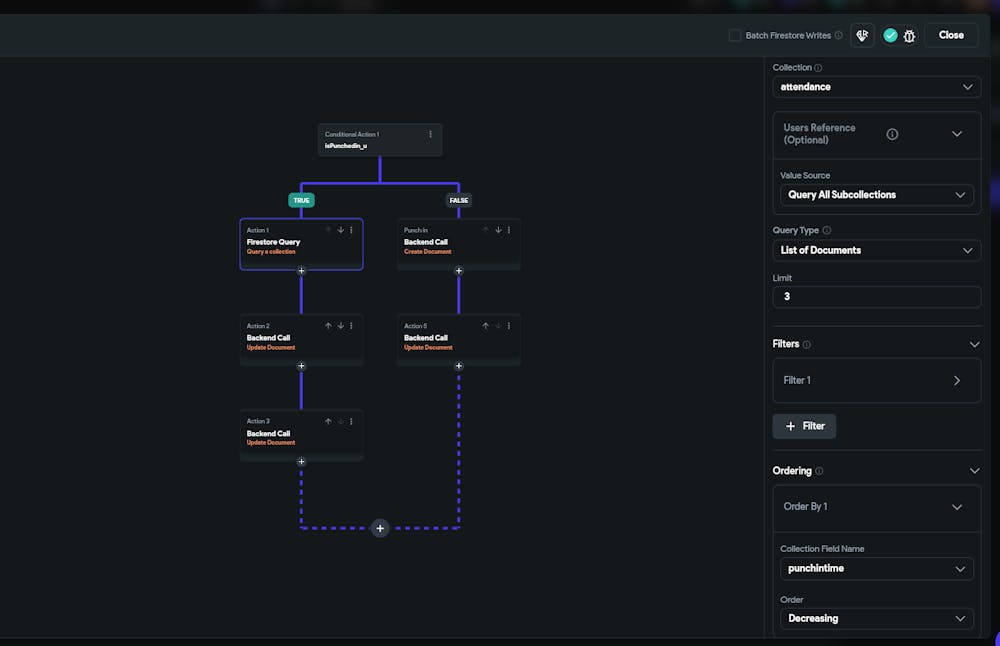Expand the Filter 1 row
This screenshot has height=646, width=1000.
956,380
